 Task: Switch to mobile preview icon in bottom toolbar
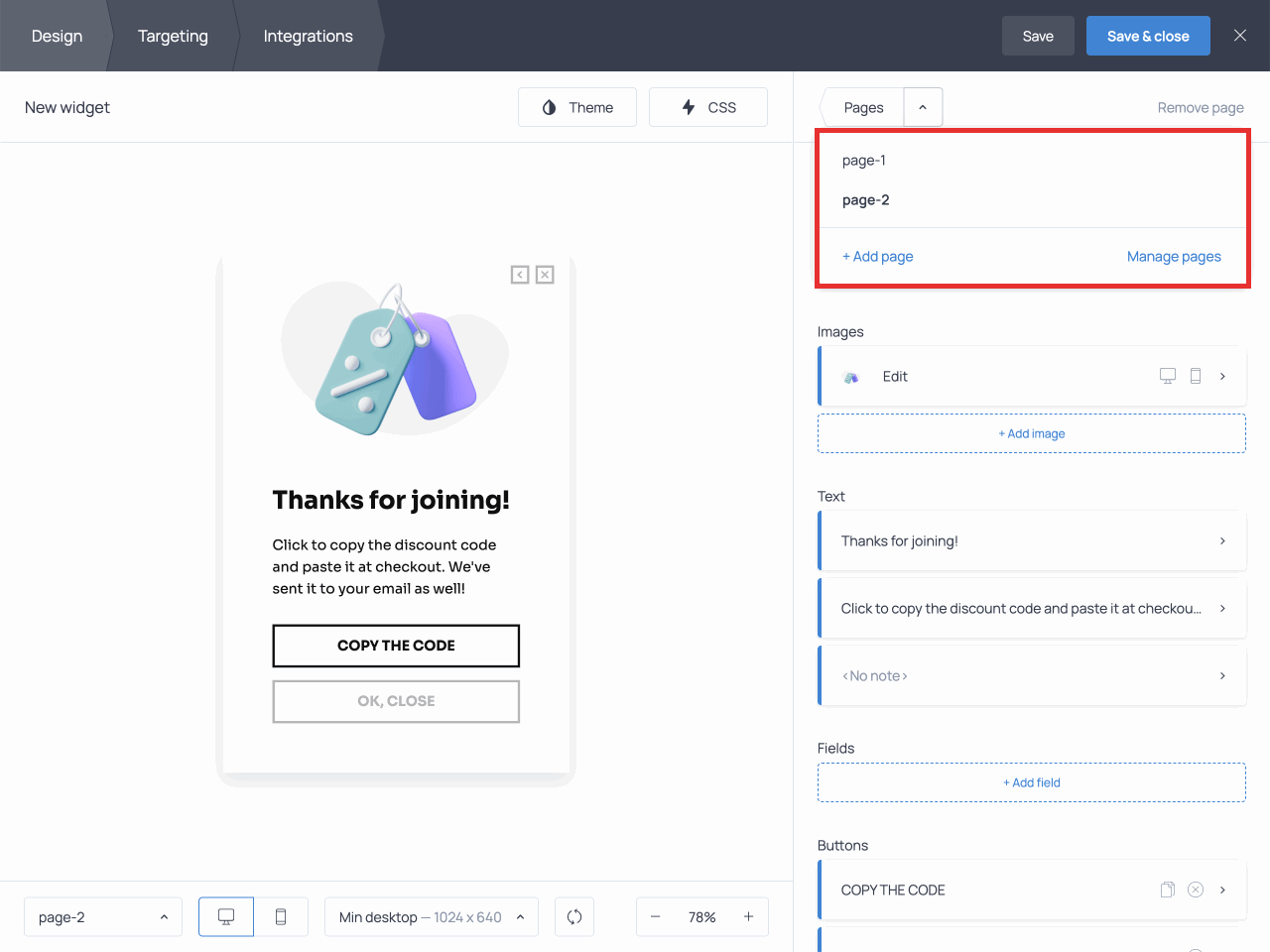coord(281,917)
